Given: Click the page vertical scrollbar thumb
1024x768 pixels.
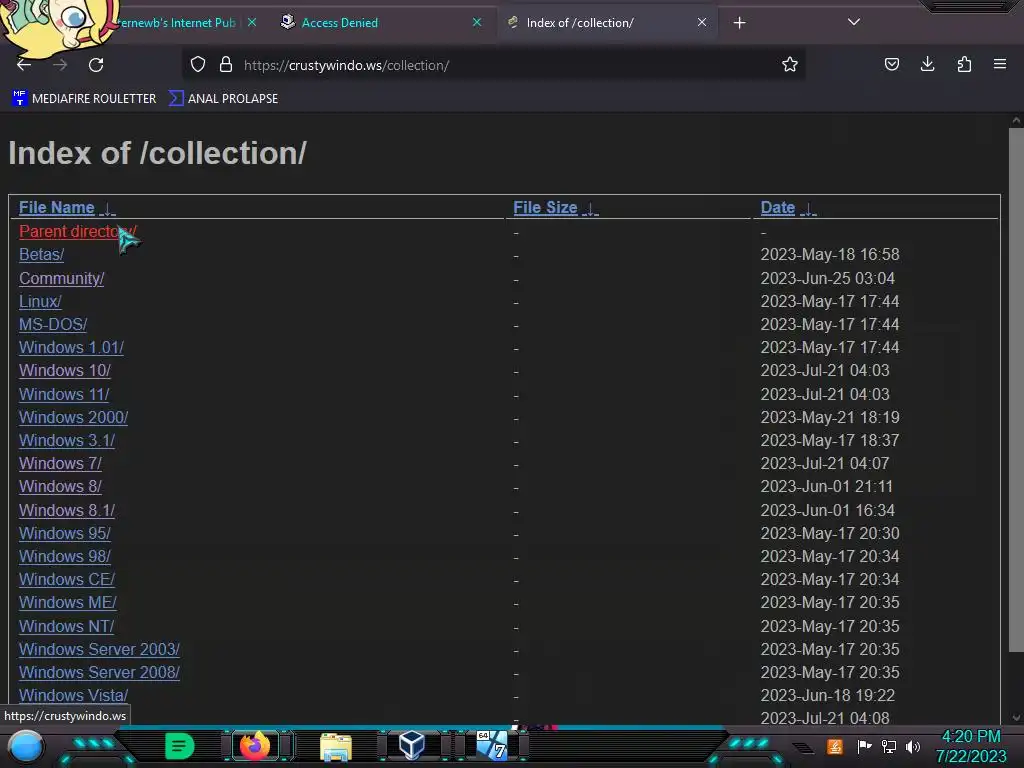Looking at the screenshot, I should 1016,390.
